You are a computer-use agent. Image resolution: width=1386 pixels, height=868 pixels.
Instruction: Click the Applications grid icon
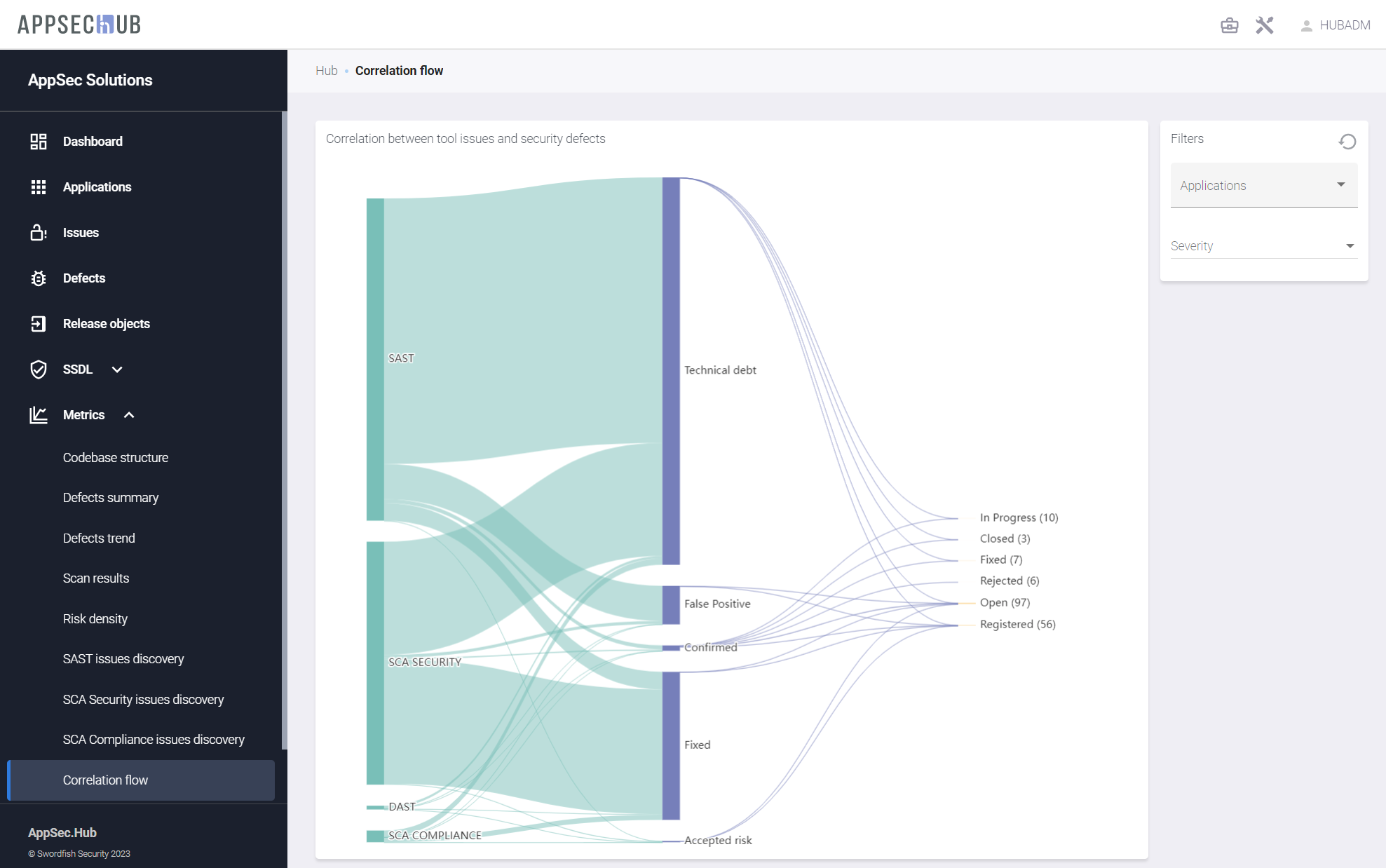39,187
